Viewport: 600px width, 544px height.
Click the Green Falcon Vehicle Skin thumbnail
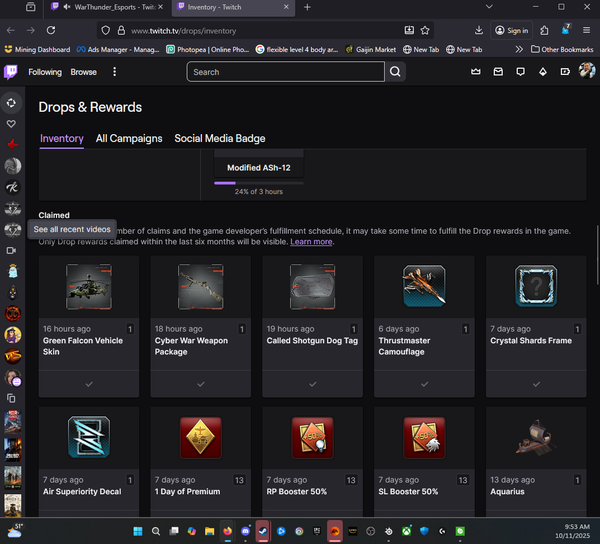click(88, 287)
